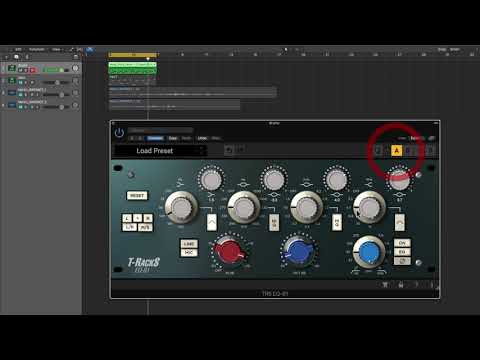Click the duplicate track icon

click(16, 57)
